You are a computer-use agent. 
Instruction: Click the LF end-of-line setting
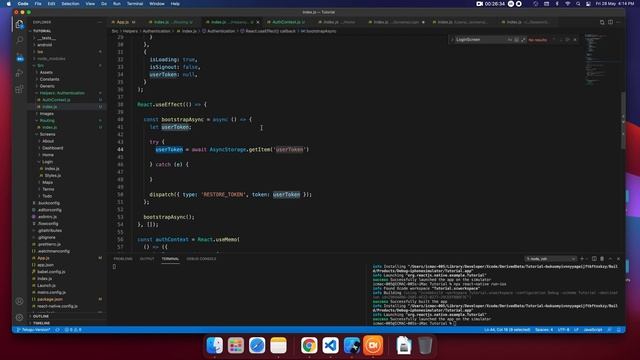576,329
